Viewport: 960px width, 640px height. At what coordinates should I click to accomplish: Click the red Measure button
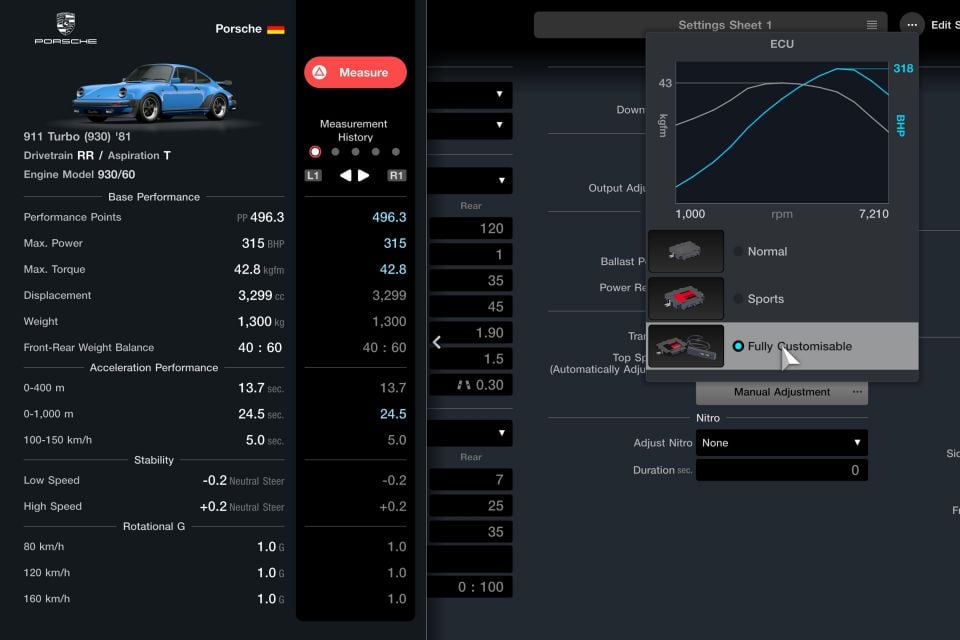pos(355,72)
